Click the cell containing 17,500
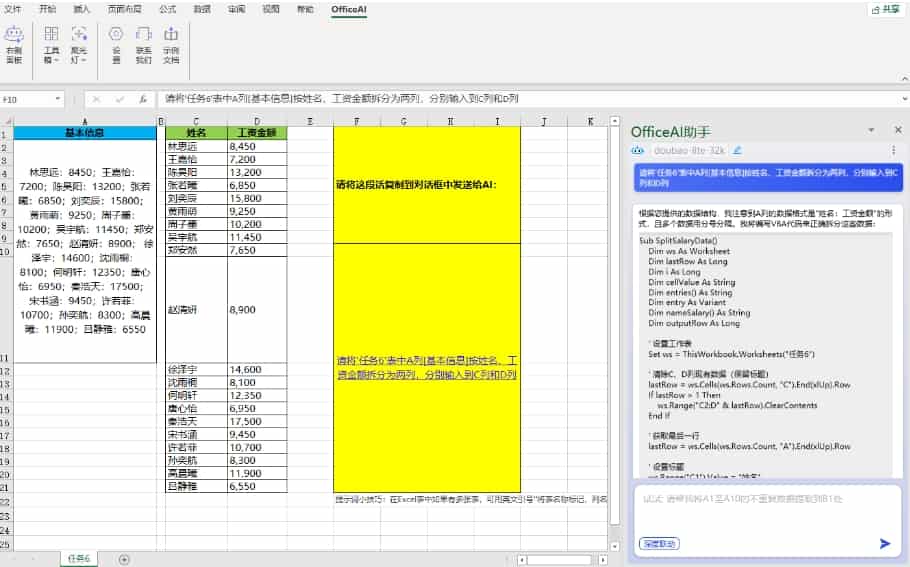The width and height of the screenshot is (910, 567). [x=257, y=421]
